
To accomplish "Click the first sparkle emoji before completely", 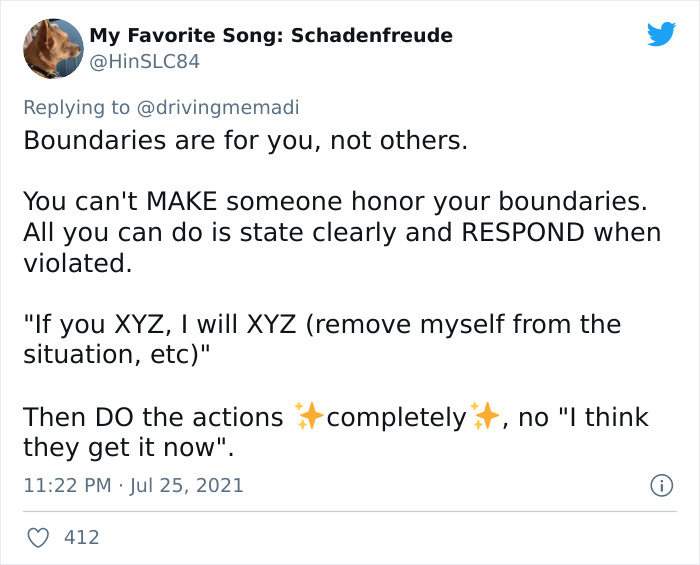I will (309, 416).
